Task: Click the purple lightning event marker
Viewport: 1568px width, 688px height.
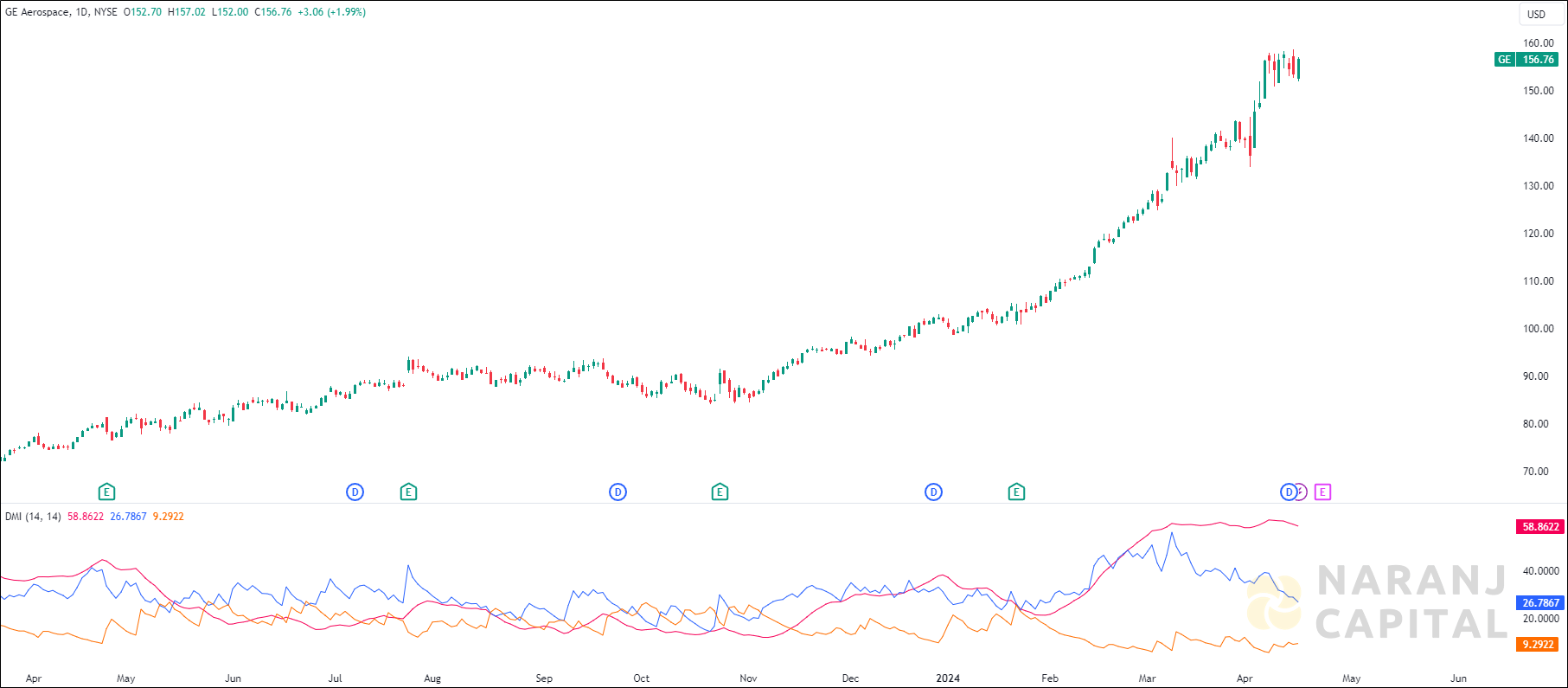Action: 1302,492
